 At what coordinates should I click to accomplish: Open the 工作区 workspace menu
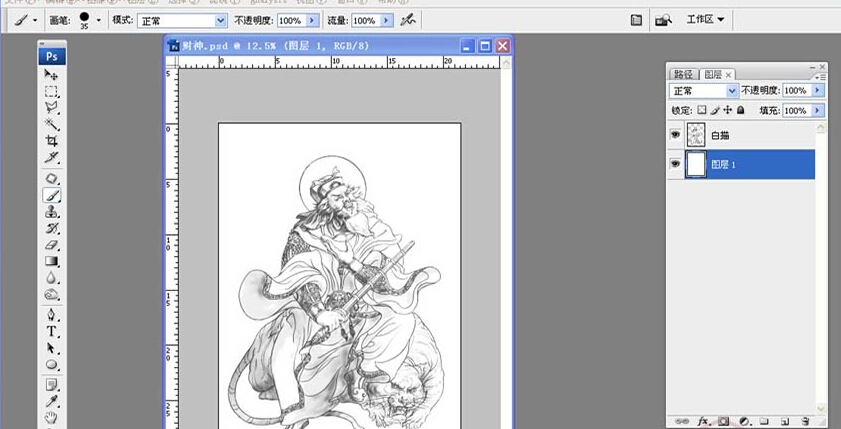coord(705,20)
